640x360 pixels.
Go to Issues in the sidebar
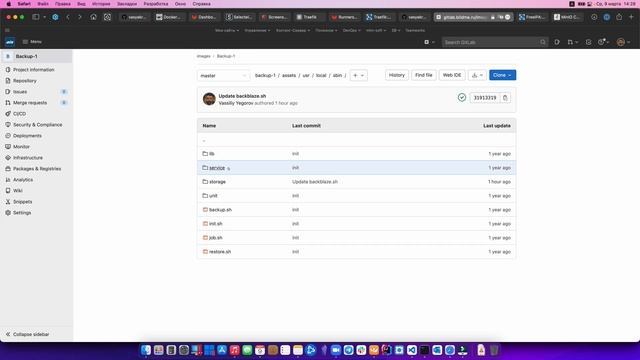click(20, 92)
